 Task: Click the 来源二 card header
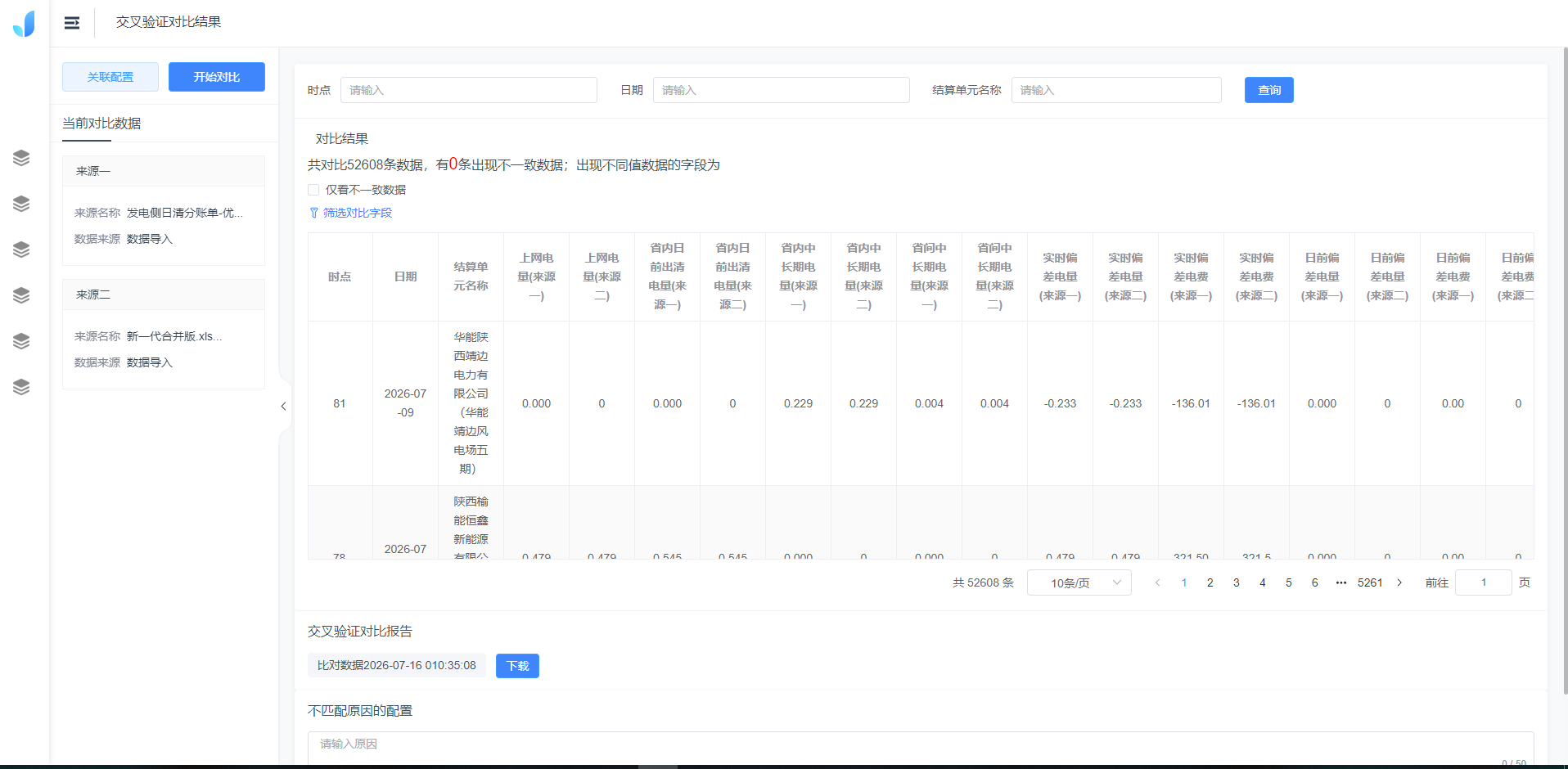(164, 295)
